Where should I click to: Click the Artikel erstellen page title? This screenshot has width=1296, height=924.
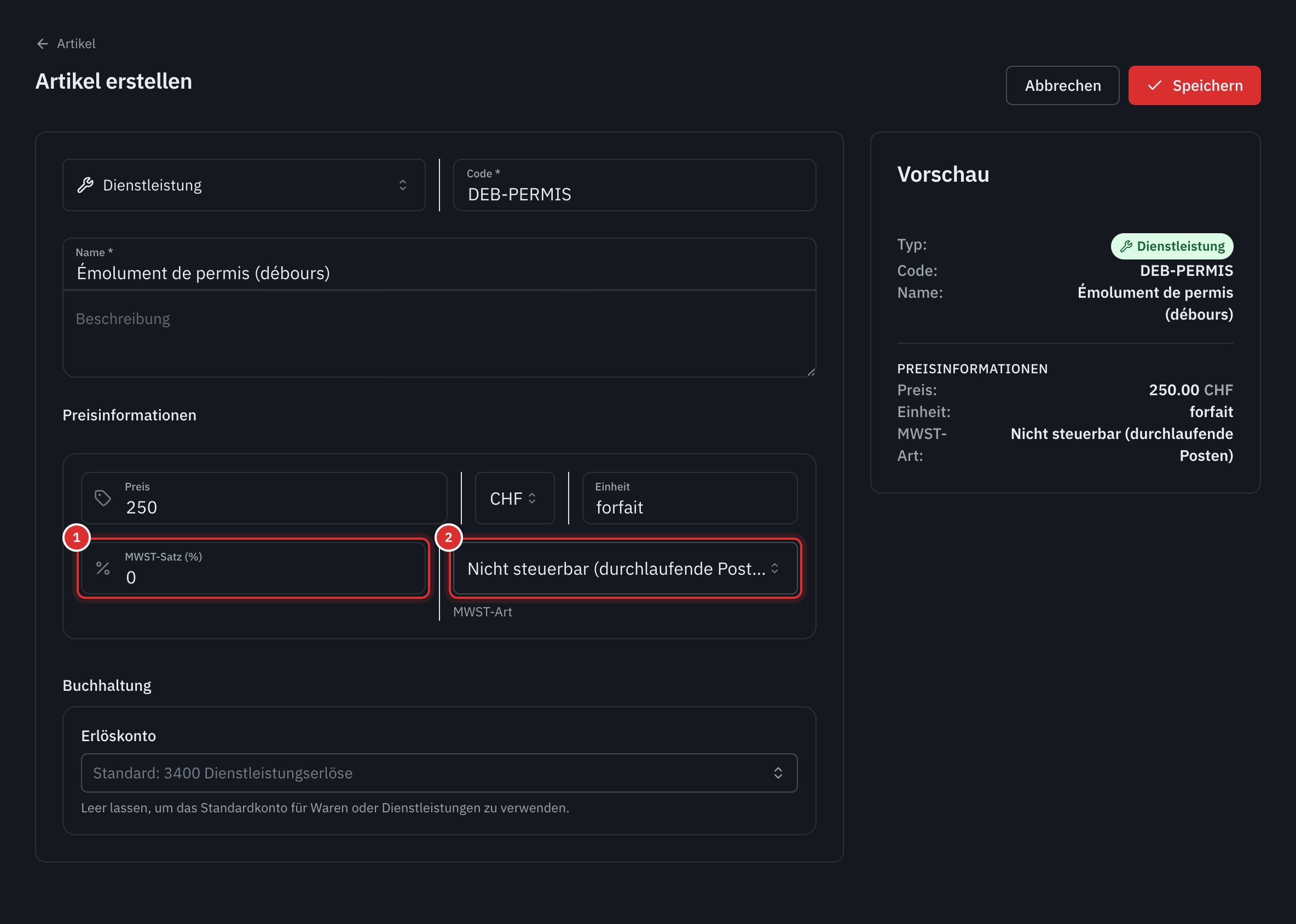point(114,81)
